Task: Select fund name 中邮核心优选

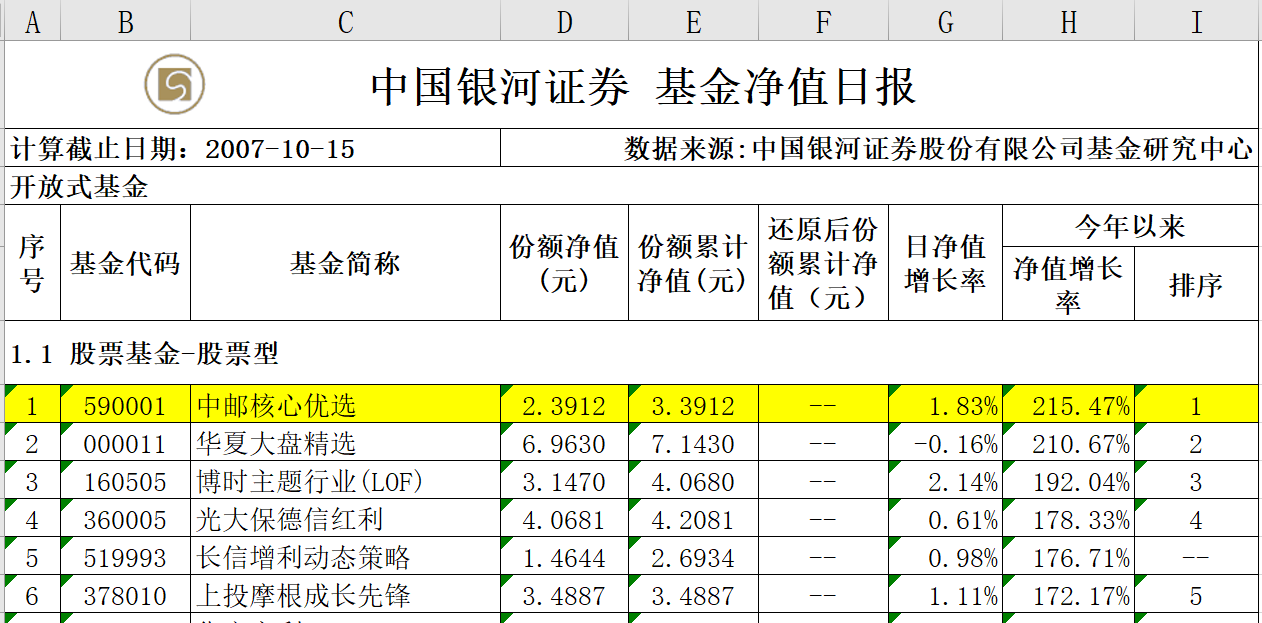Action: click(345, 405)
